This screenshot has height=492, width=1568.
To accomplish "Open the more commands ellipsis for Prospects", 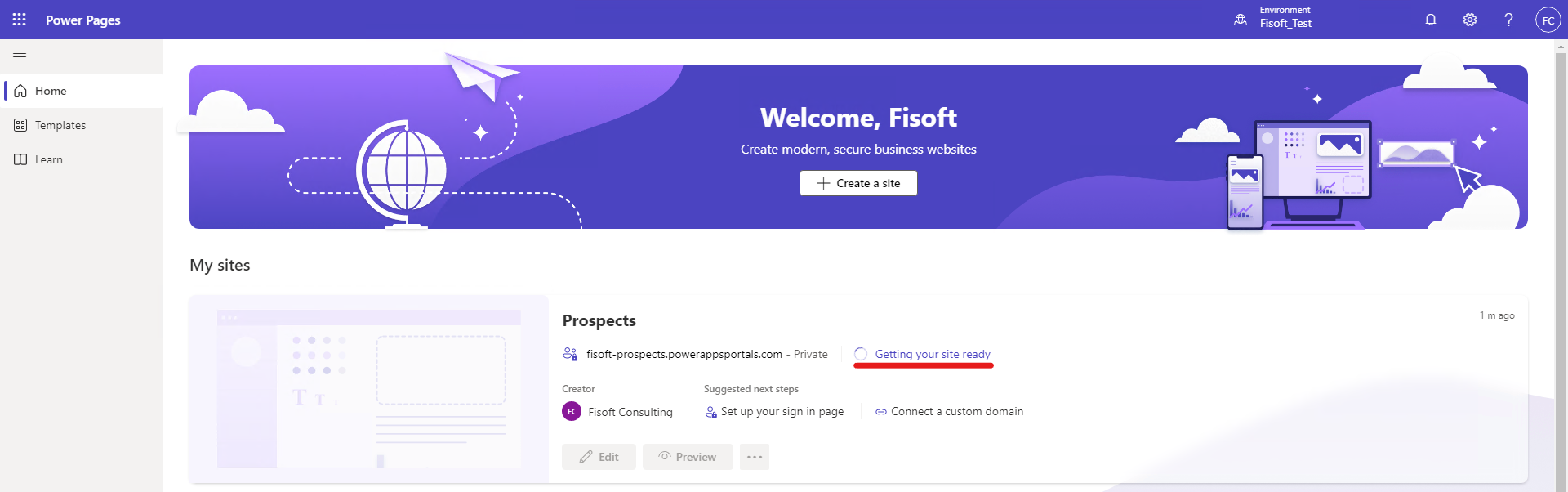I will click(754, 456).
